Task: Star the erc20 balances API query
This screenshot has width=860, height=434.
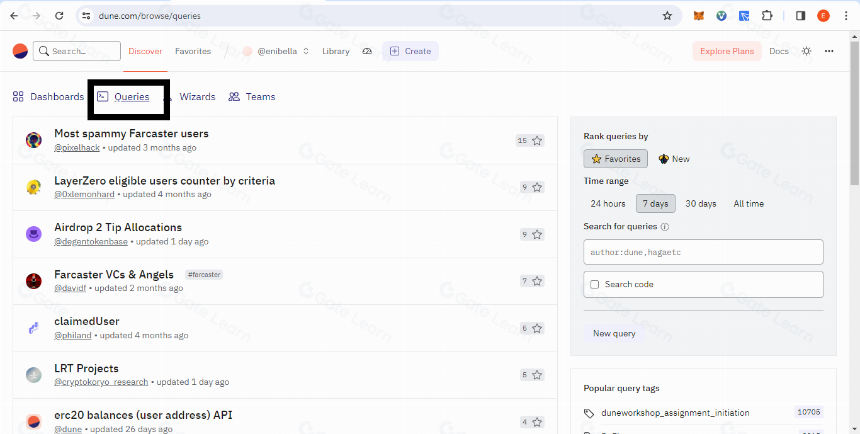Action: (x=537, y=422)
